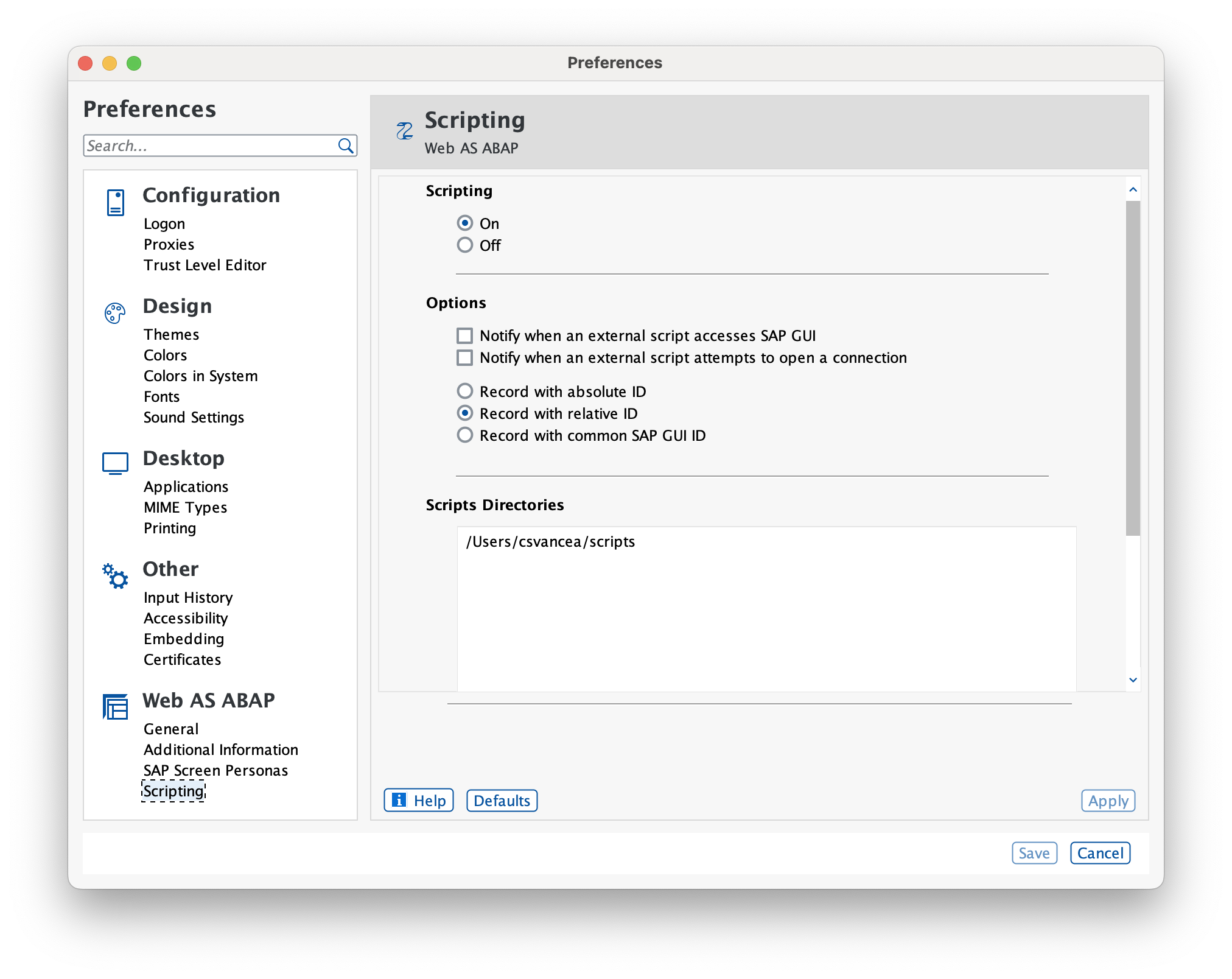Click the preferences Search field
Viewport: 1232px width, 979px height.
210,146
